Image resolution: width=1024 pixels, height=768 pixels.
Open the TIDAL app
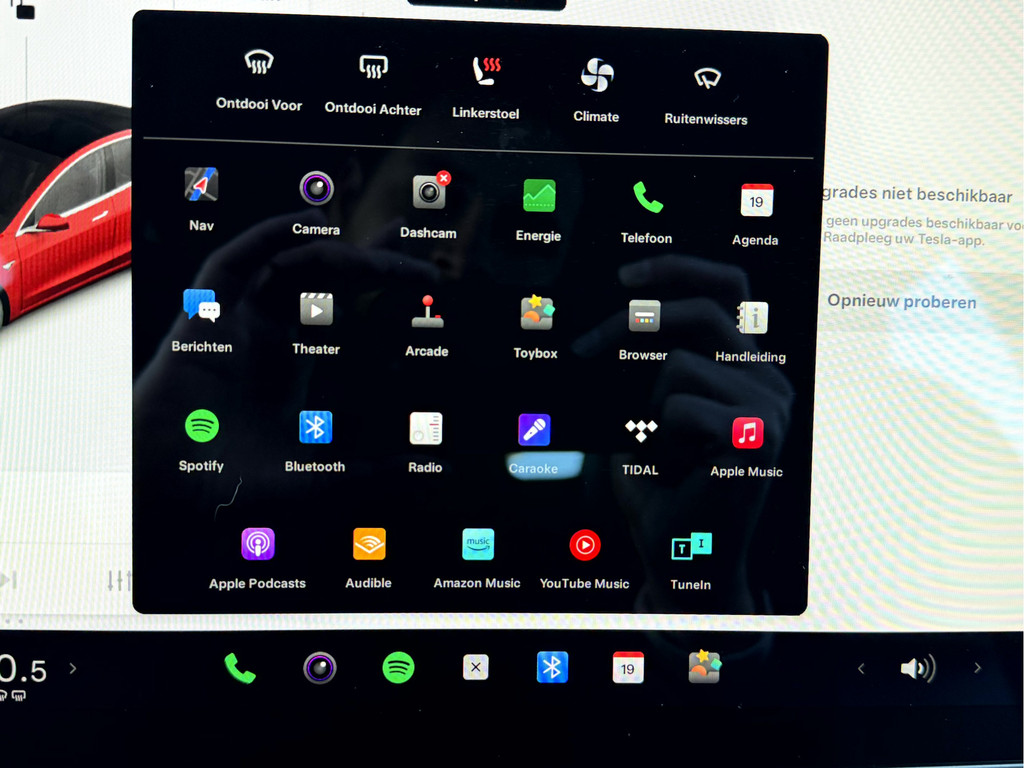(x=641, y=430)
